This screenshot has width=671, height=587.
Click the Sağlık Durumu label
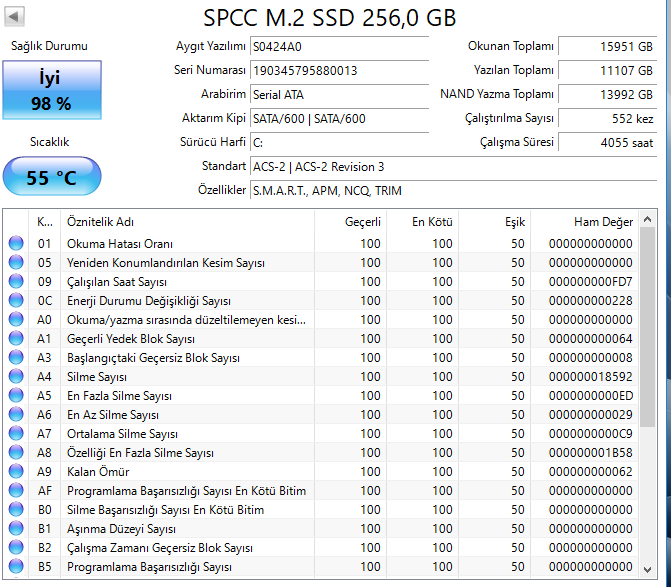coord(49,46)
